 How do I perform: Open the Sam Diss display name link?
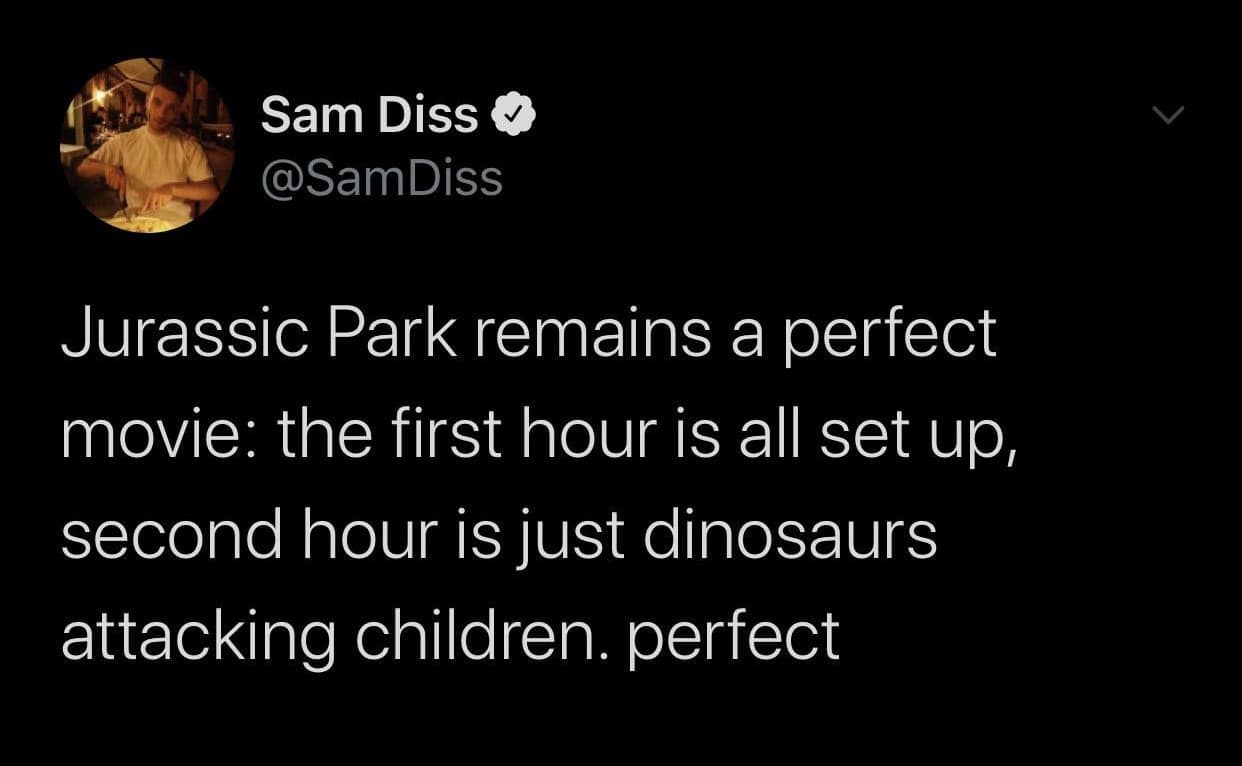(369, 117)
